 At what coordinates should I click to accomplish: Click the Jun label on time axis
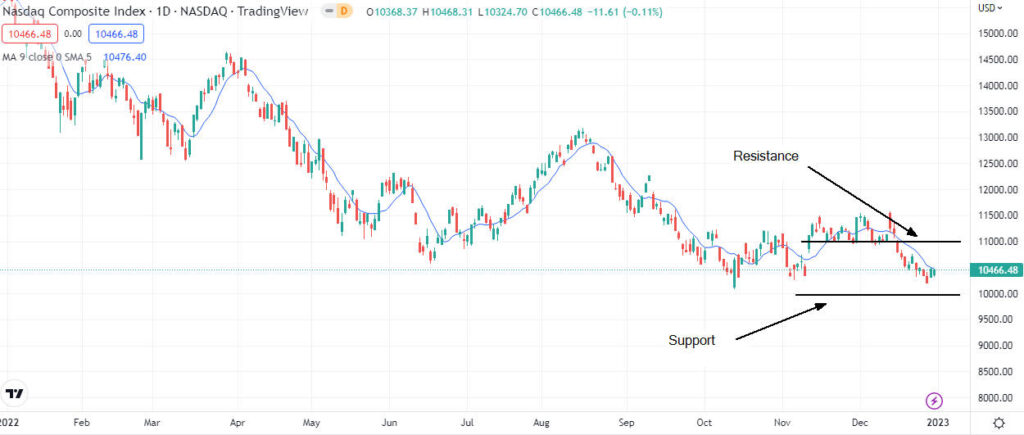pyautogui.click(x=389, y=422)
